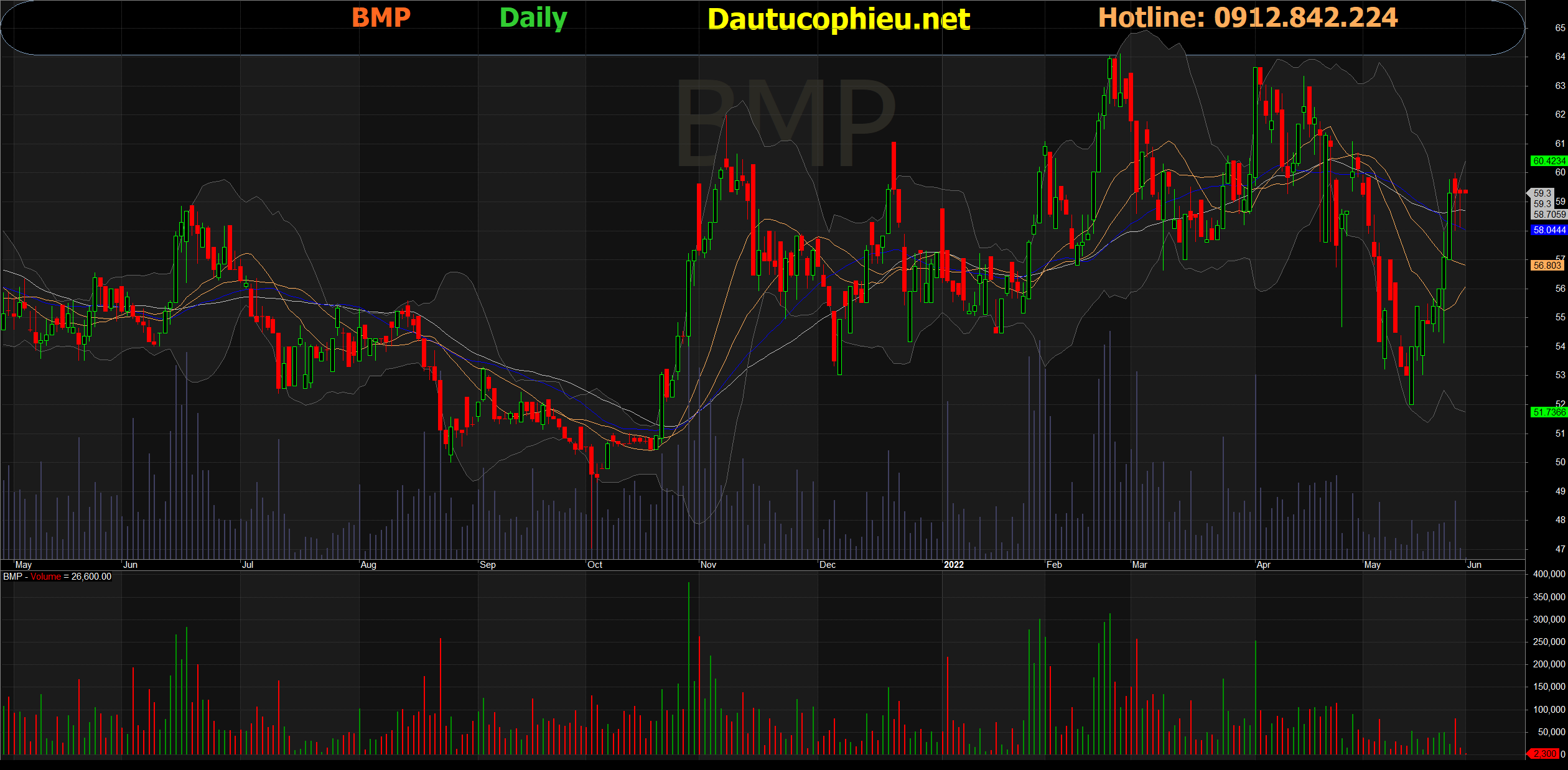Select the 2022 year marker on axis
The width and height of the screenshot is (1568, 770).
(953, 565)
